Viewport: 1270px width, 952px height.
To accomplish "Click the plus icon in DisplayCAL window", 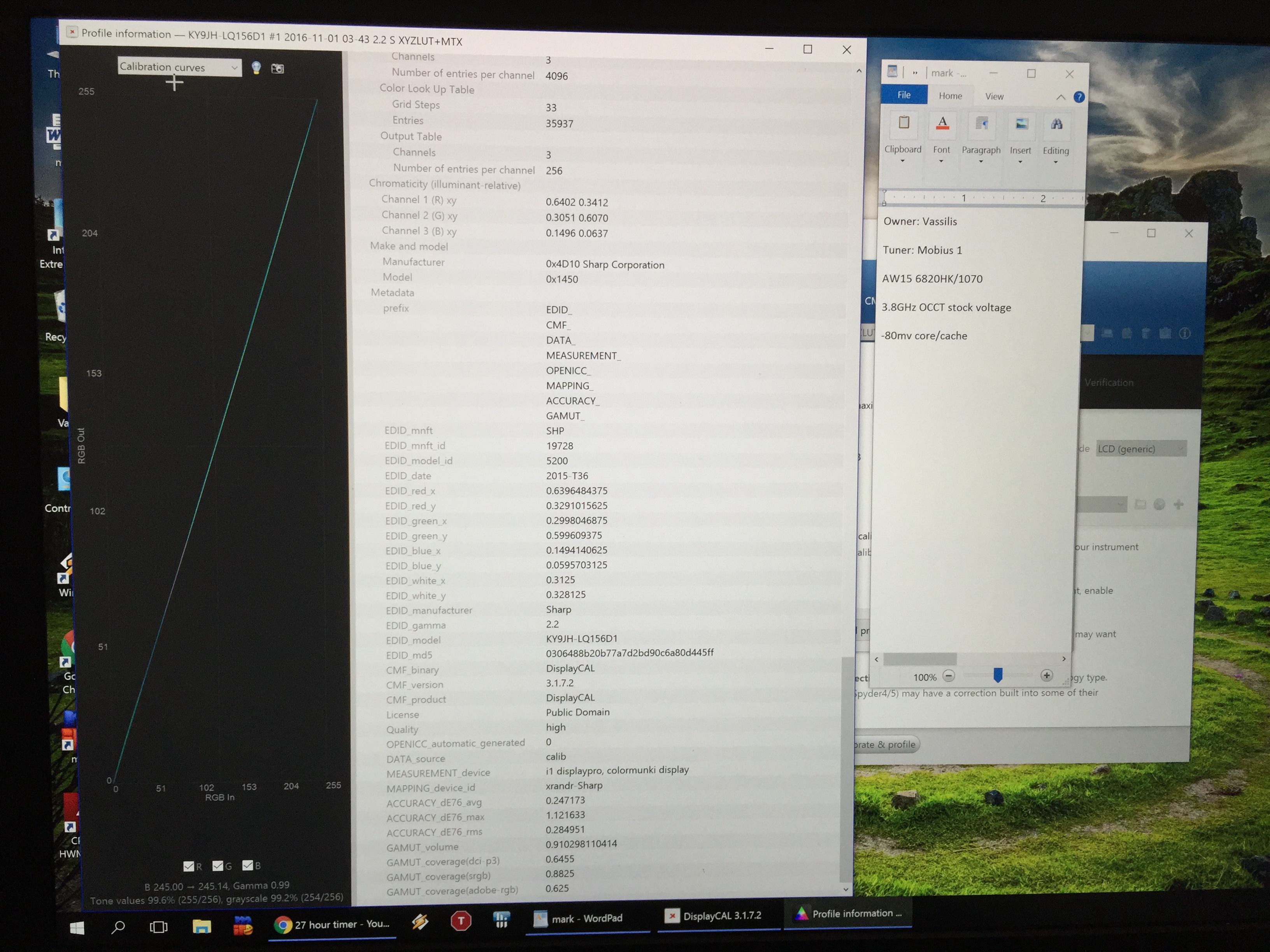I will (1179, 504).
